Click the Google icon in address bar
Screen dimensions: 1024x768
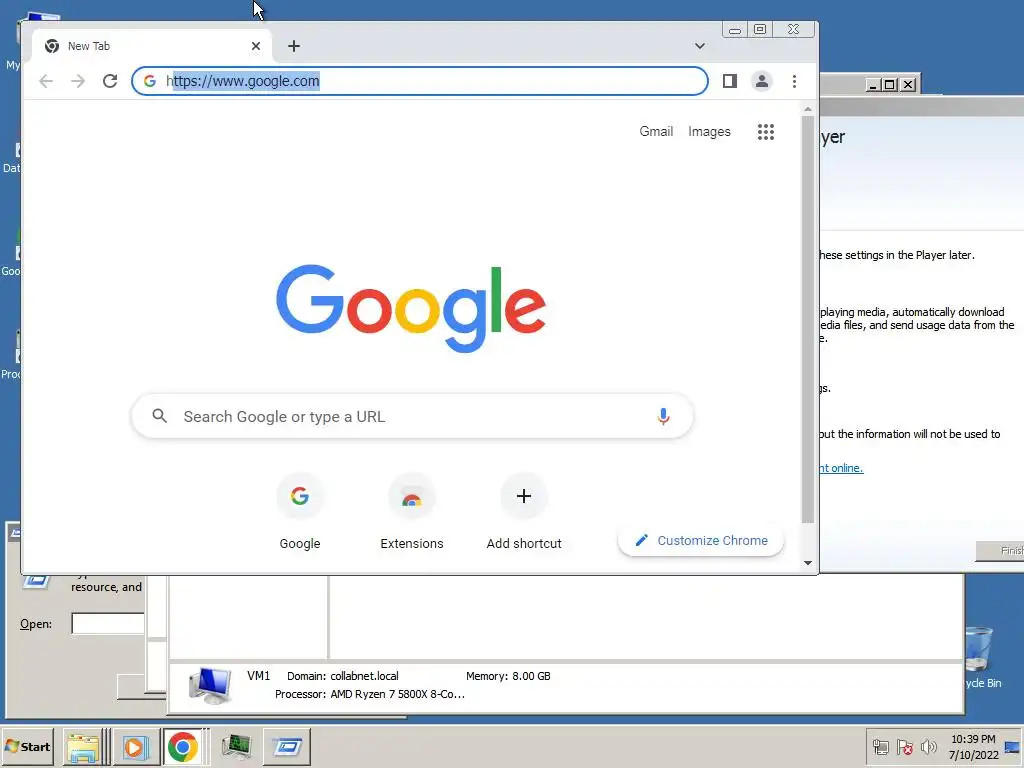click(150, 81)
